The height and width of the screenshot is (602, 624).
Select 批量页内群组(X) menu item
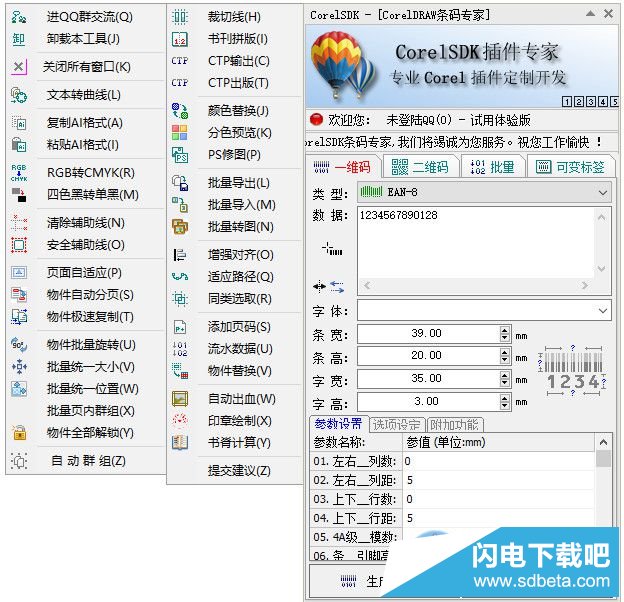pos(91,411)
